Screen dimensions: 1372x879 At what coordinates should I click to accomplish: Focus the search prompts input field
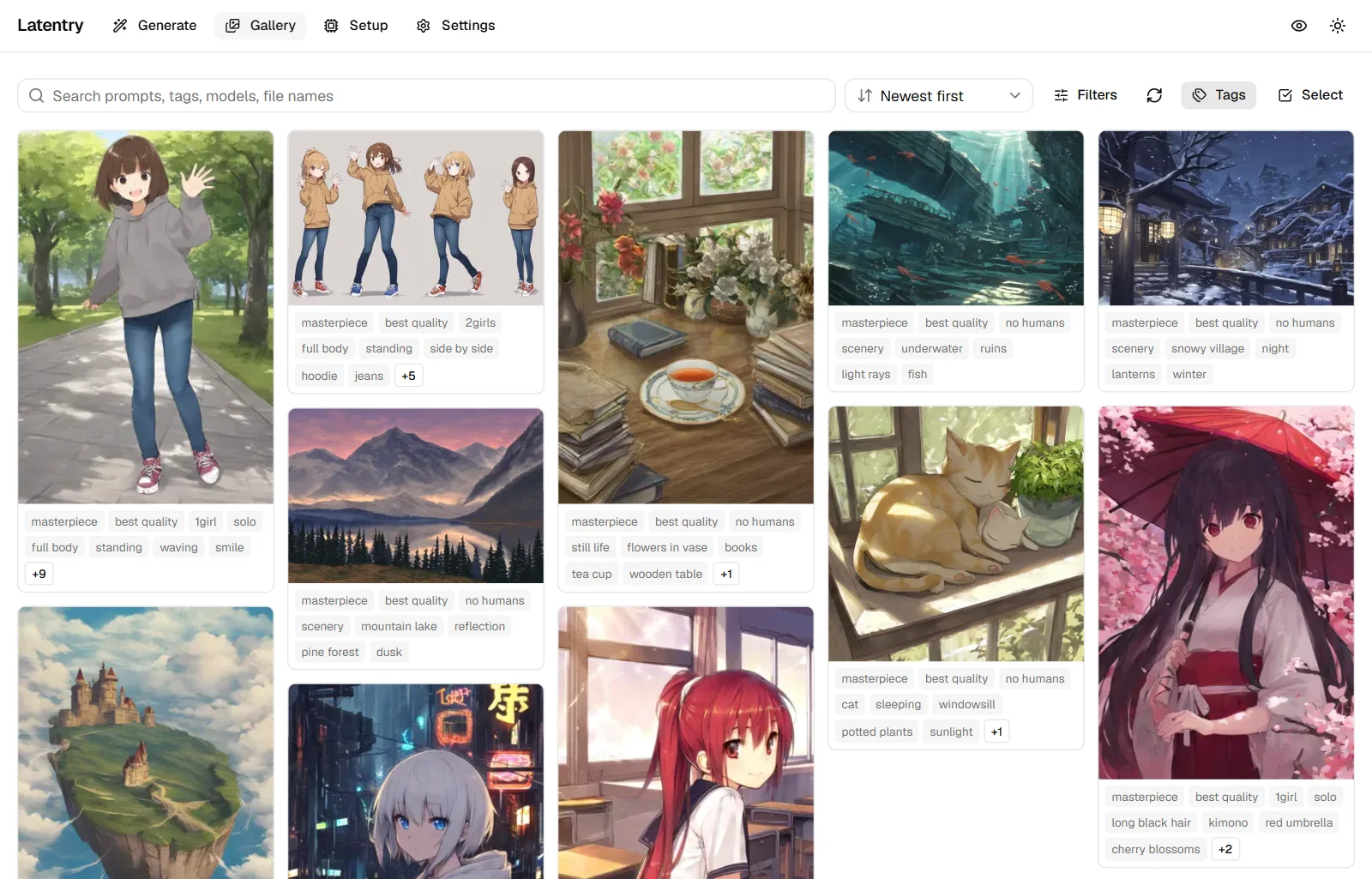[x=426, y=96]
